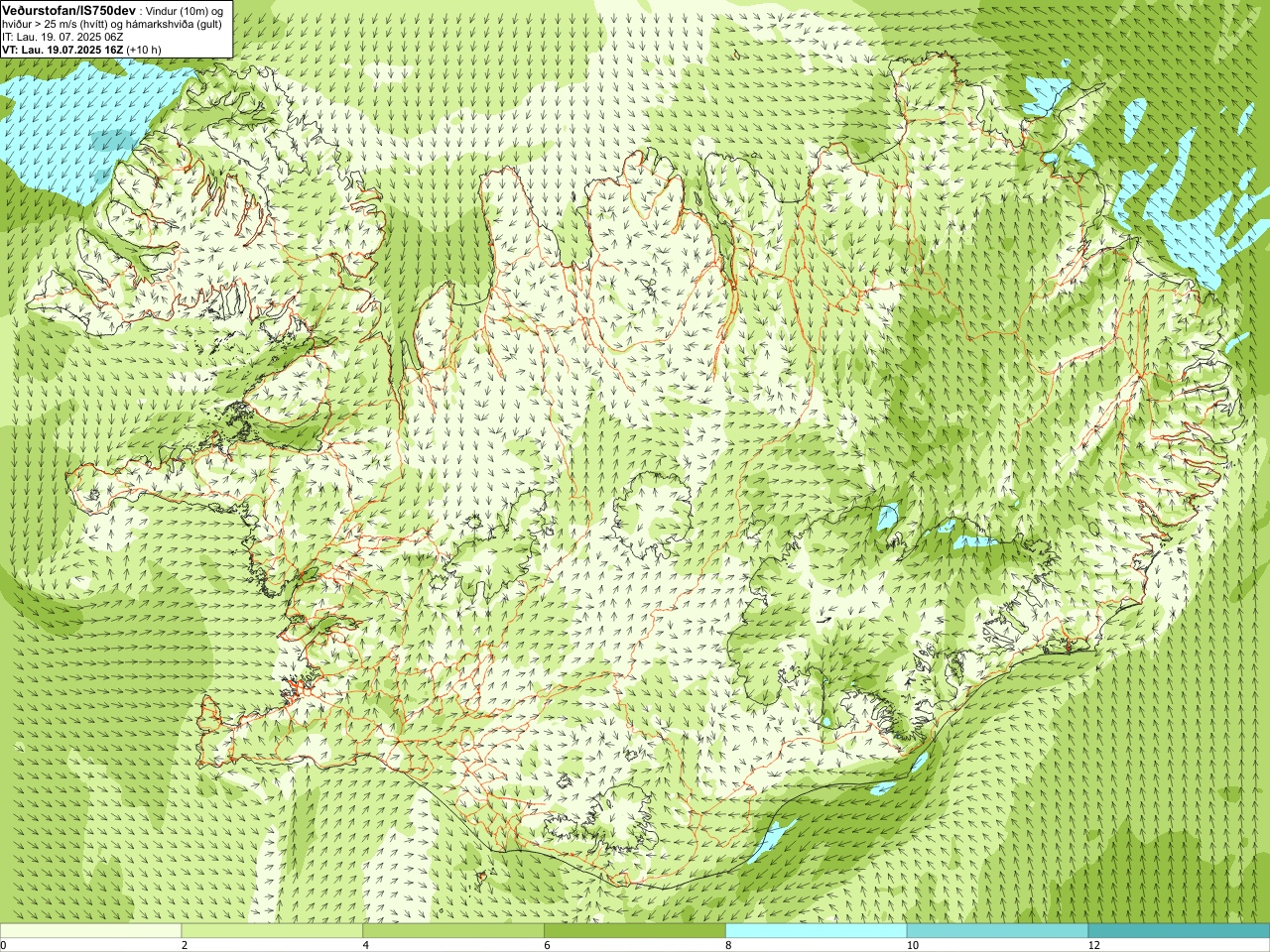Click the legend scale label '8'
Screen dimensions: 1270x952
[729, 945]
